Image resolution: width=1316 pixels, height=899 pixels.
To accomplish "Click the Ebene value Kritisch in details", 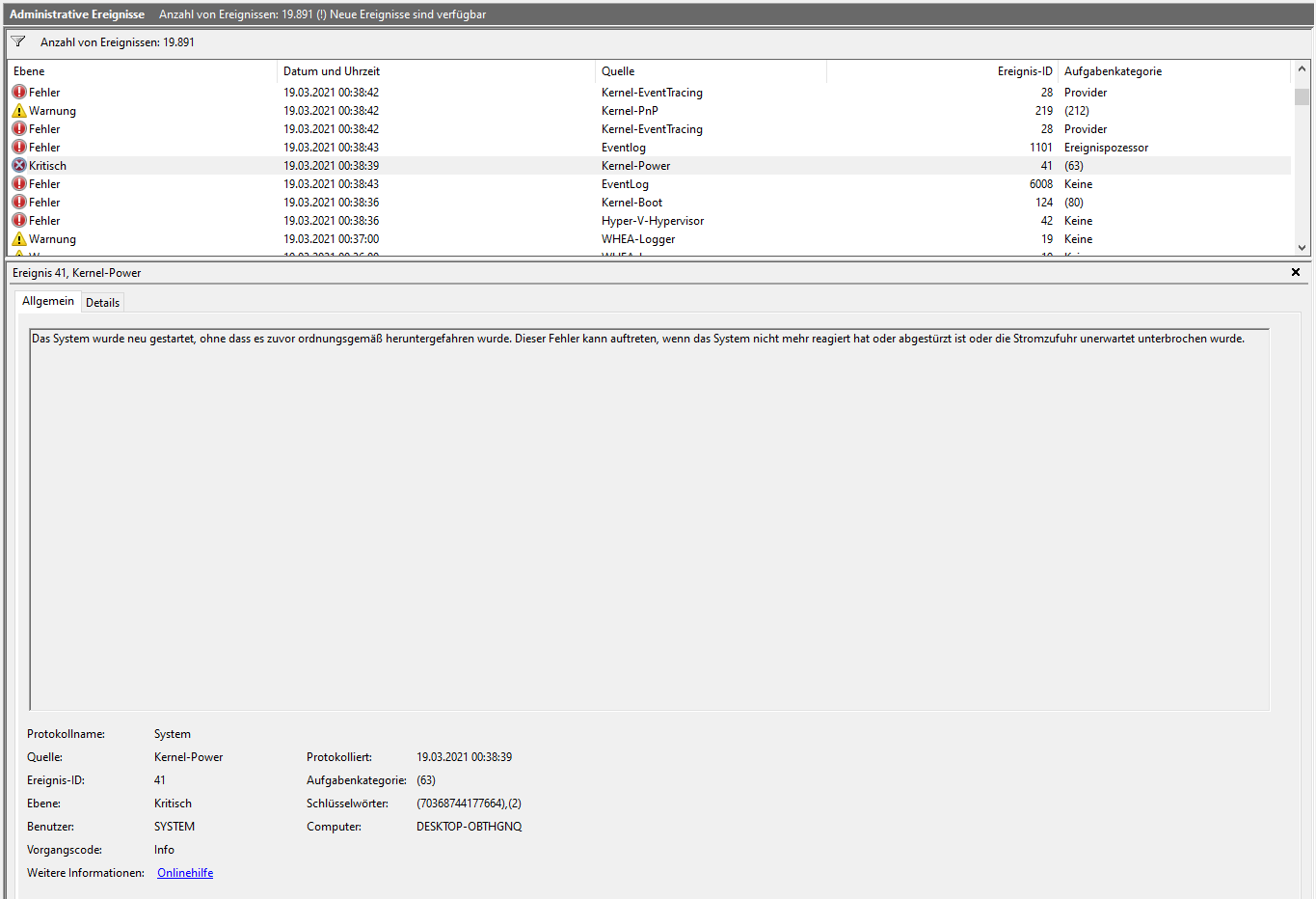I will pos(173,804).
